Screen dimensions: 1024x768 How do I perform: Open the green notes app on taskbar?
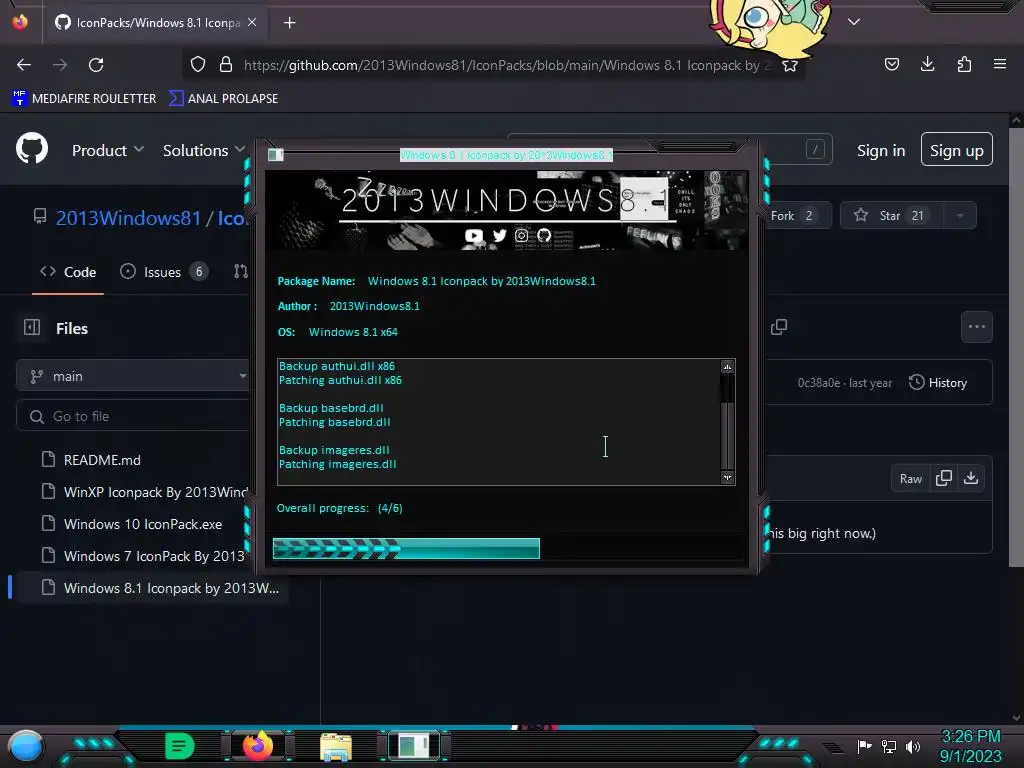(x=180, y=746)
